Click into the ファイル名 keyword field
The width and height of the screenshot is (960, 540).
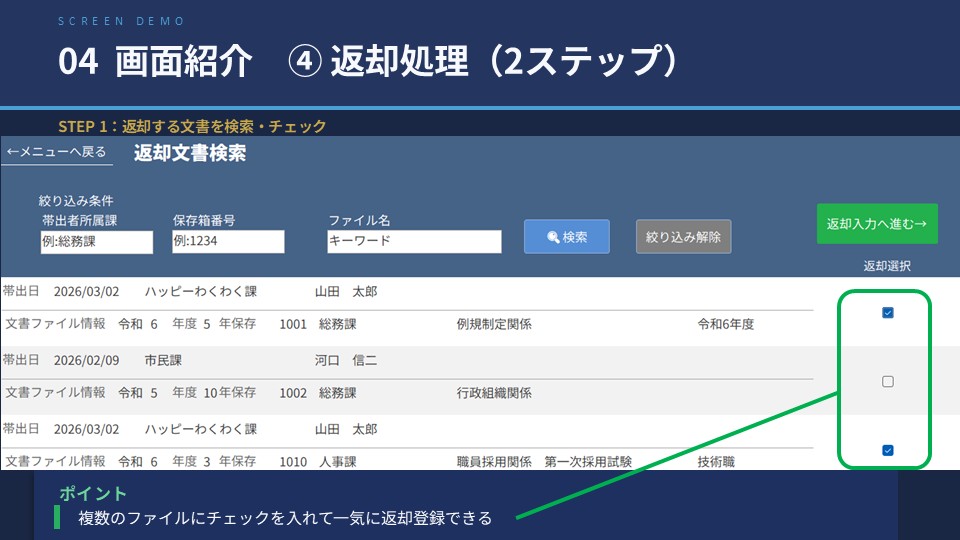[414, 242]
